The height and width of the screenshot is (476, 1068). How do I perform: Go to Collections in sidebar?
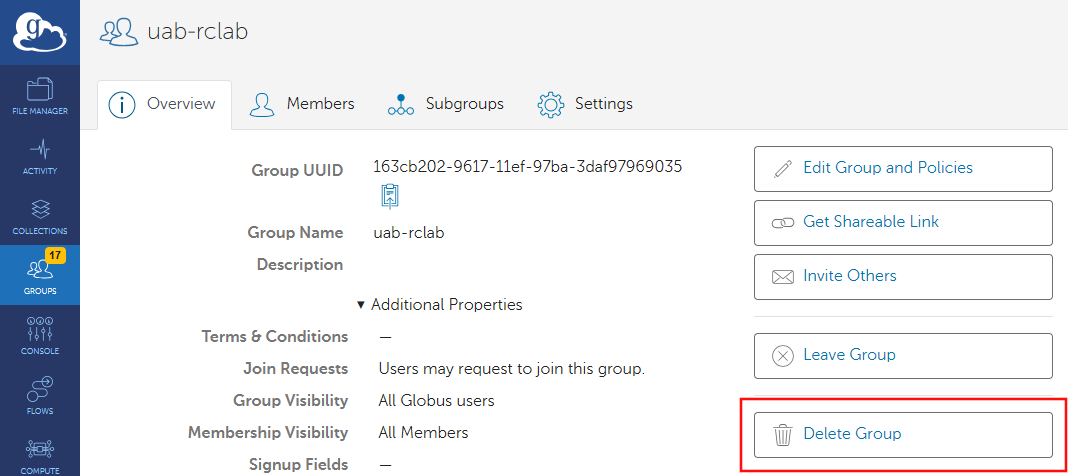coord(40,216)
